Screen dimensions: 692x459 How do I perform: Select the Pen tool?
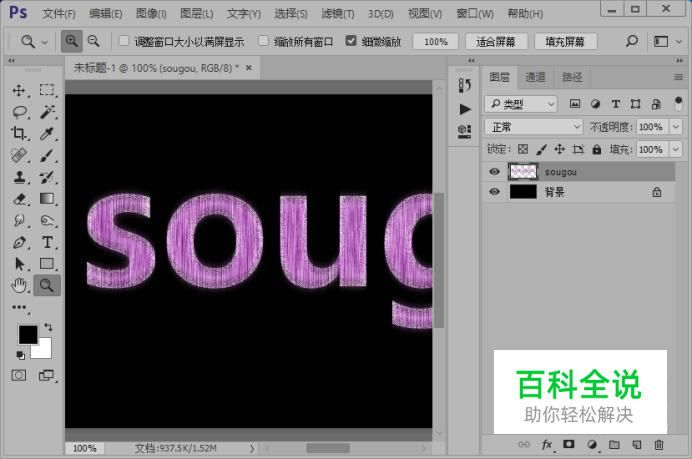click(x=19, y=242)
